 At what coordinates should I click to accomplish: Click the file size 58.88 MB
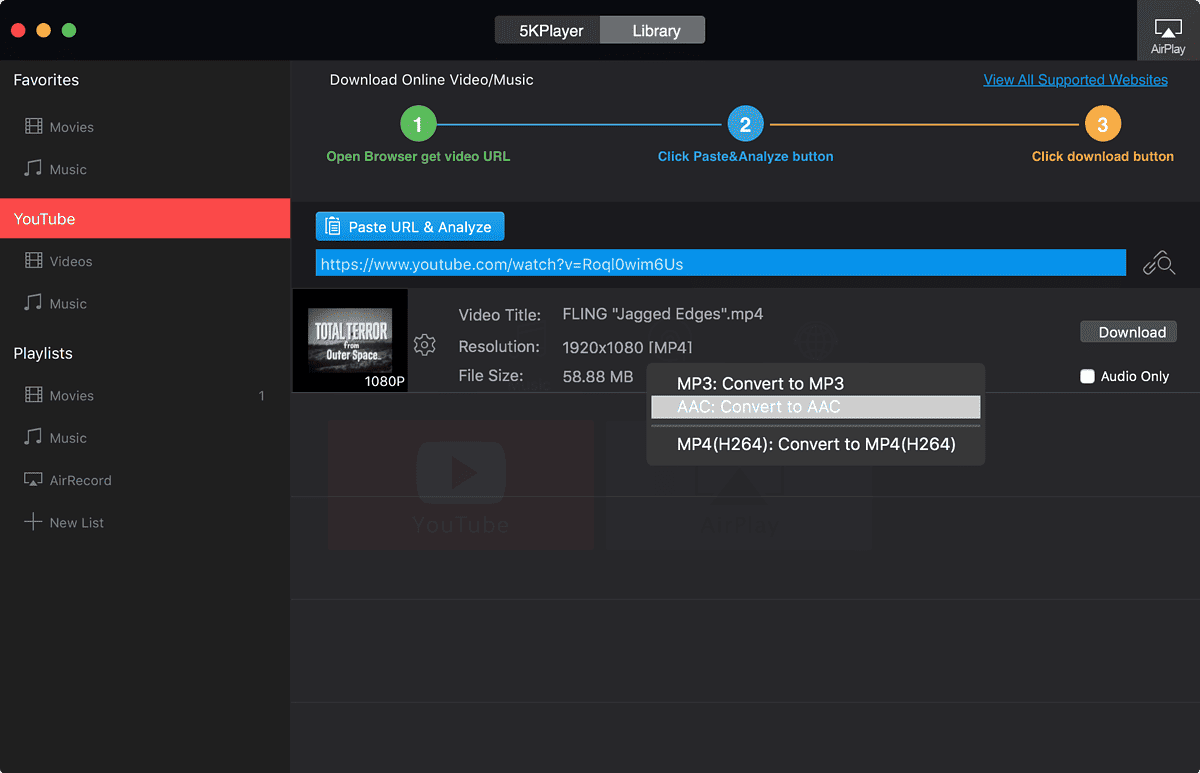tap(598, 376)
